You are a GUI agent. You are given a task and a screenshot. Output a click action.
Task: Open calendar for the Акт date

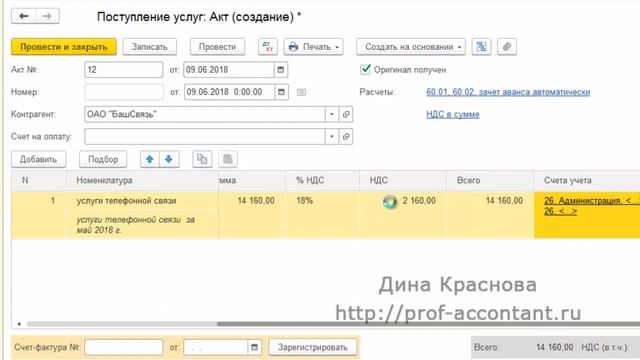280,70
